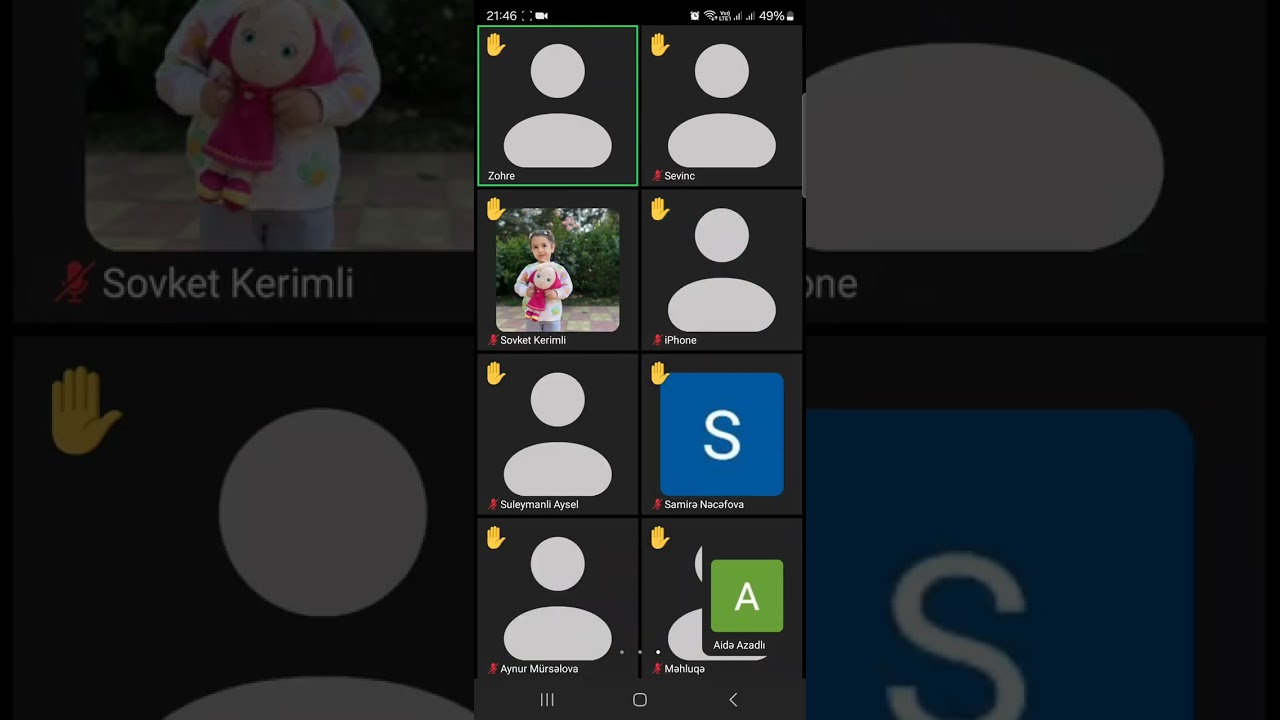The width and height of the screenshot is (1280, 720).
Task: Tap the raised hand on Suleymanli Aysel's tile
Action: pos(495,373)
